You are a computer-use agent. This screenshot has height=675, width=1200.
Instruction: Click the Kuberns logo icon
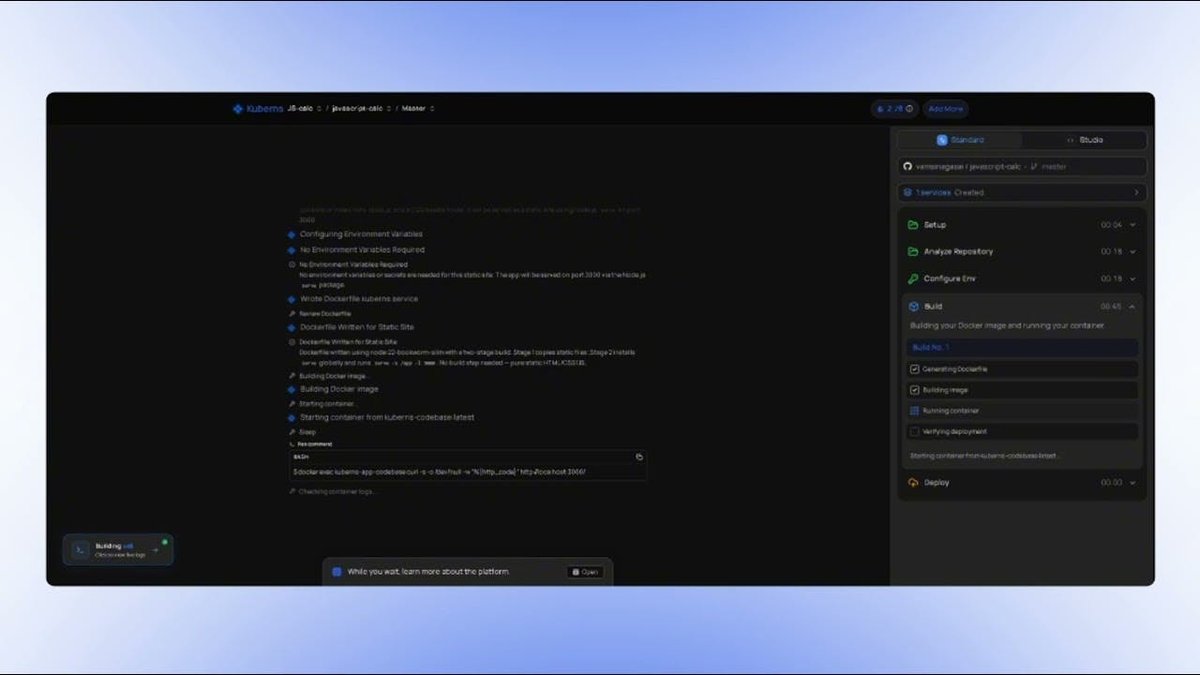click(237, 109)
